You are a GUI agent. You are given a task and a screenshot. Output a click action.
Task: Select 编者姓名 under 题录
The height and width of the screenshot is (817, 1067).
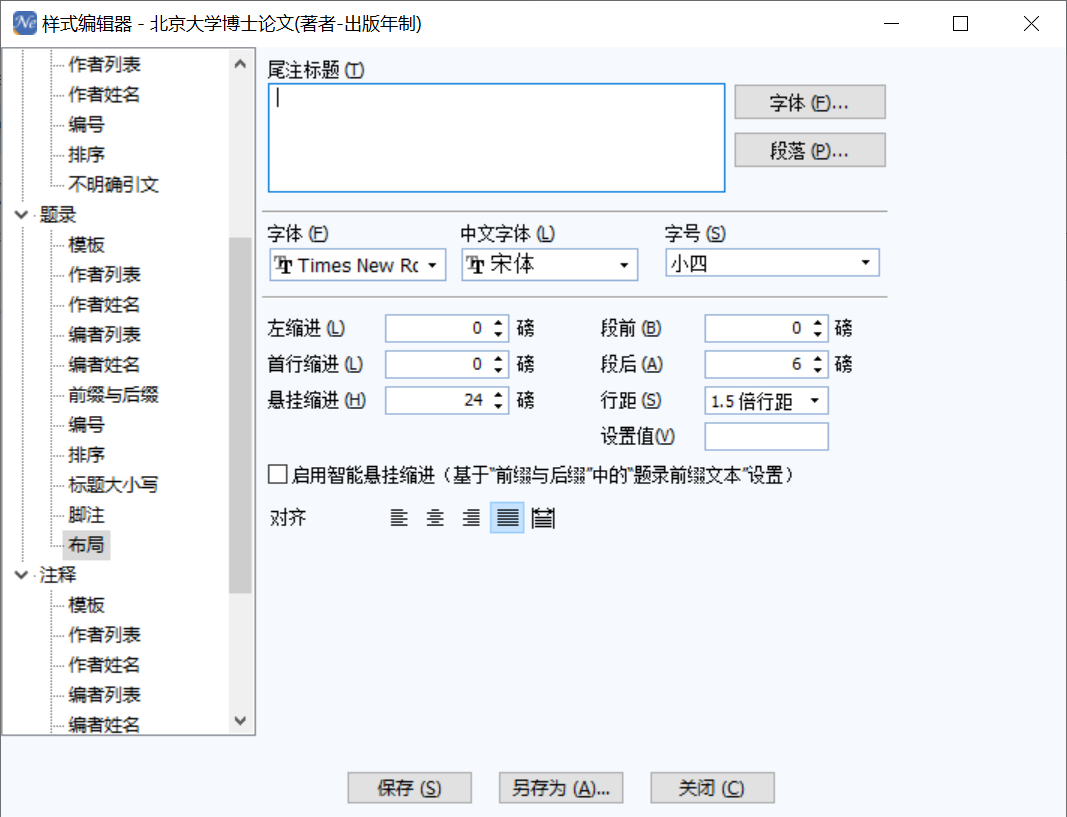coord(104,365)
